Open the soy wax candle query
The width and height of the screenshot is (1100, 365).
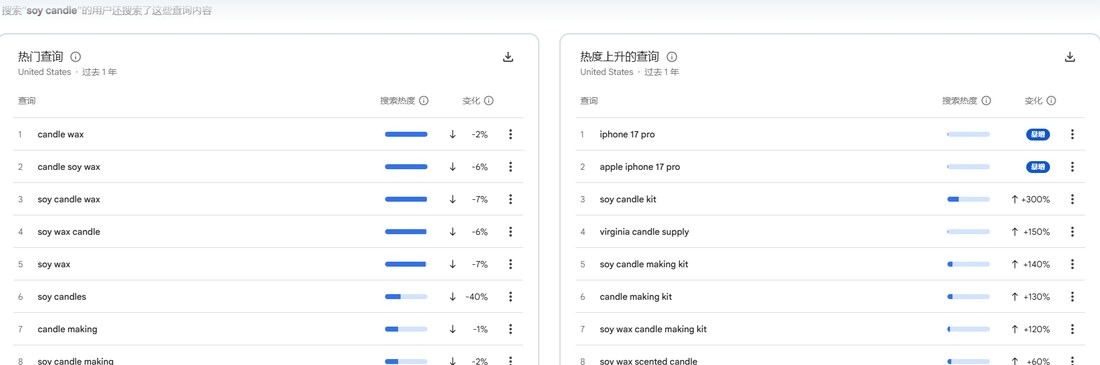(x=69, y=232)
